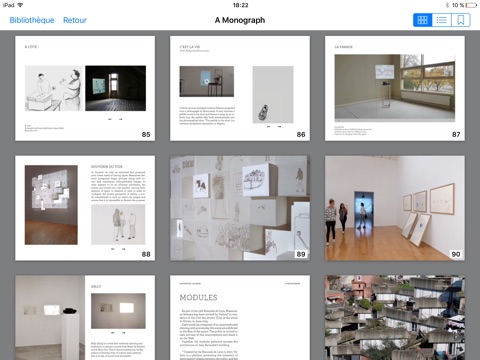This screenshot has height=360, width=480.
Task: Open the MODULES page thumbnail
Action: (240, 318)
